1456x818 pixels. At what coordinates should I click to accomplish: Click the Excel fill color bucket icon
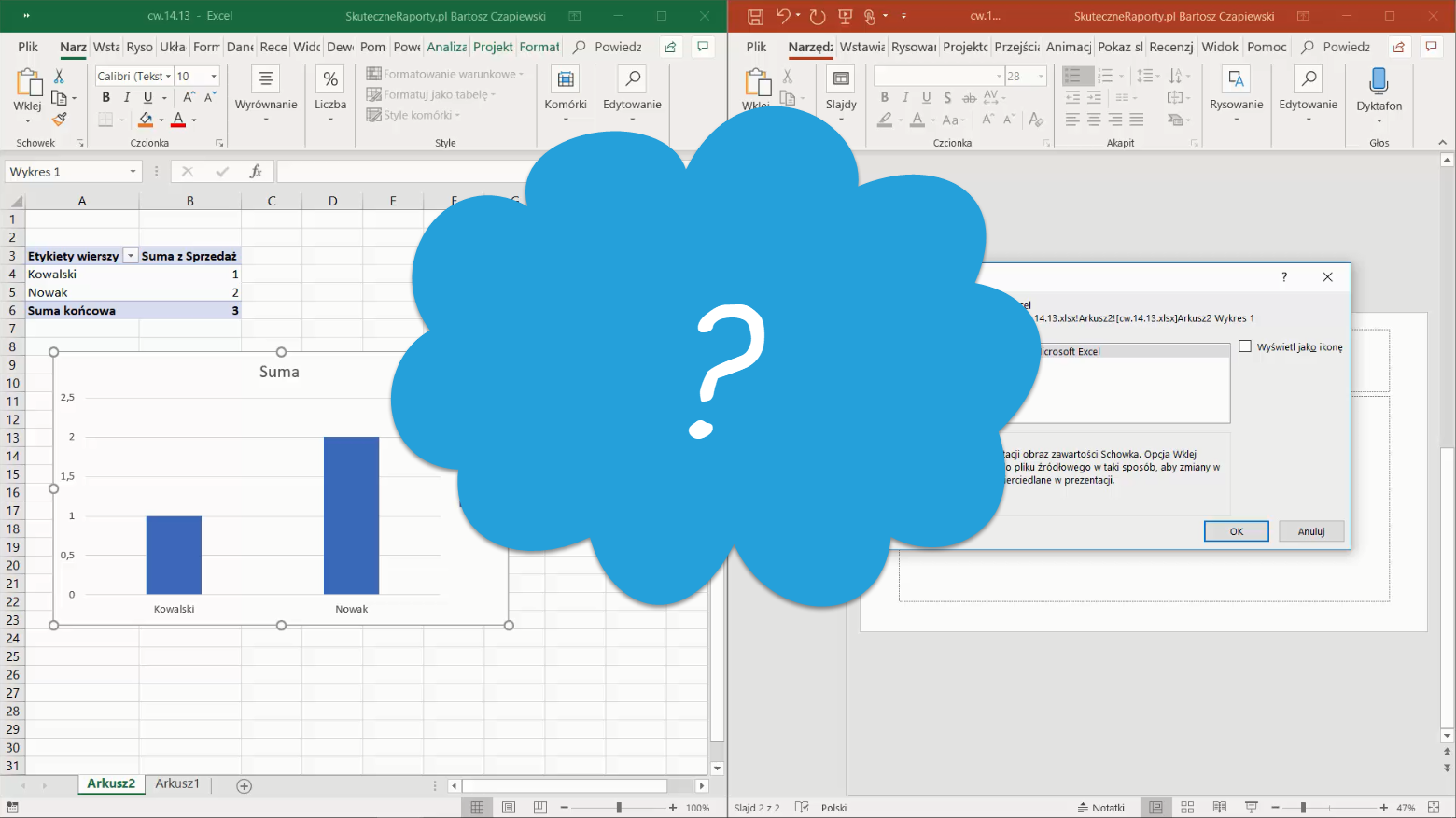point(146,120)
